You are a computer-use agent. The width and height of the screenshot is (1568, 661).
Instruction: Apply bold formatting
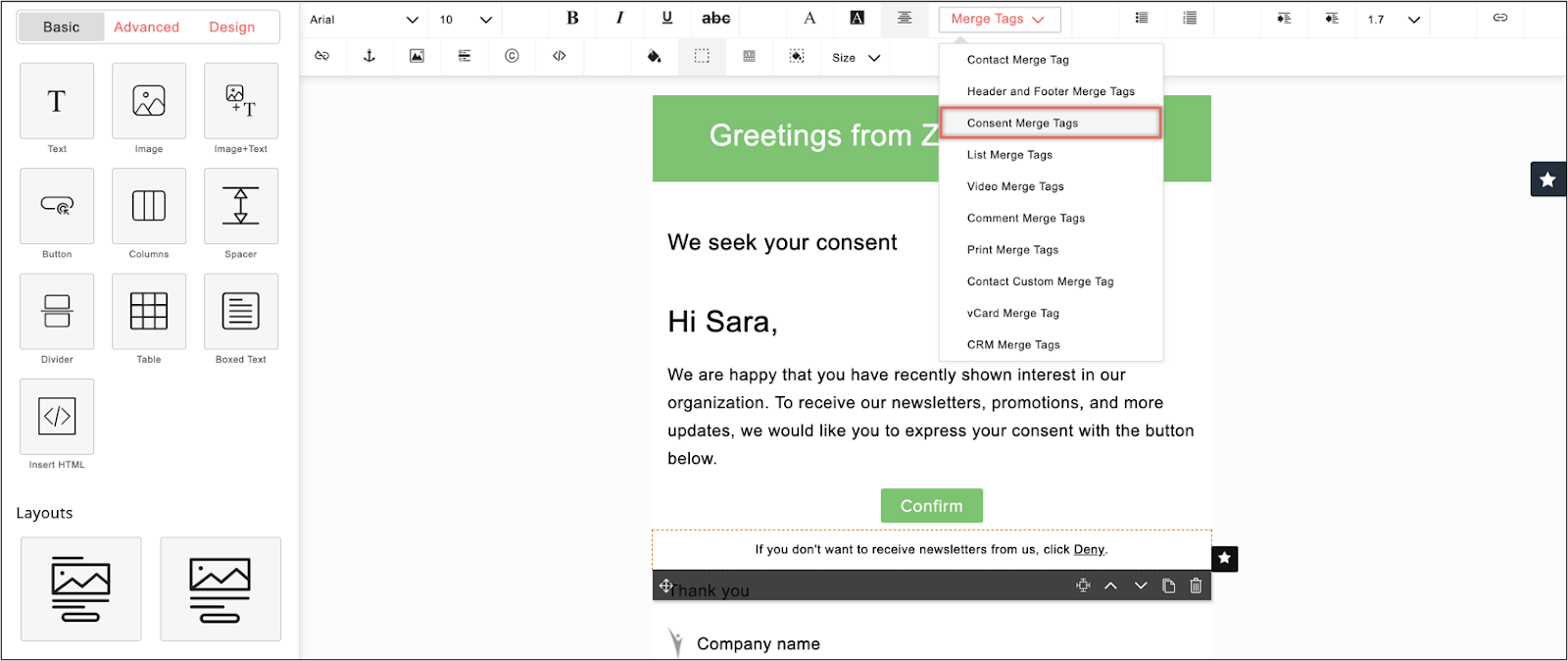(572, 18)
